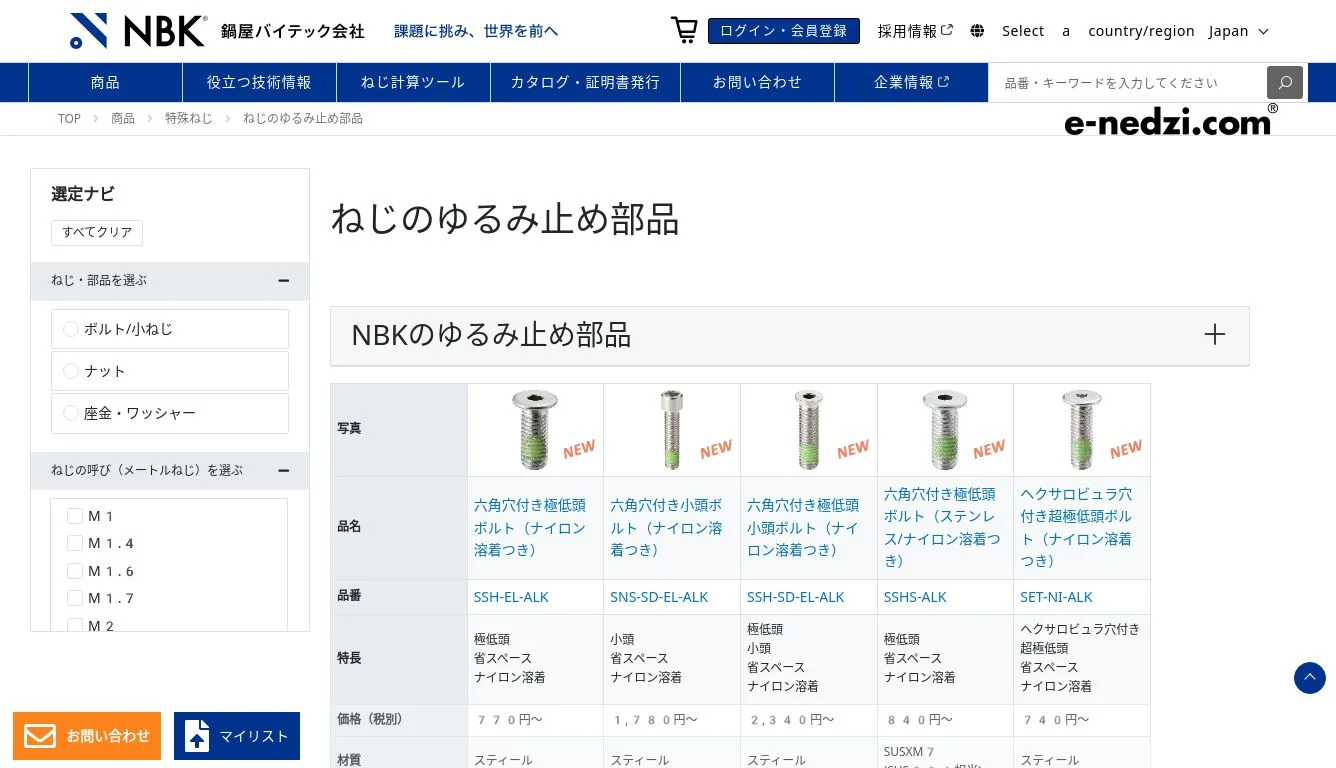Image resolution: width=1336 pixels, height=768 pixels.
Task: Collapse the ねじの呼び（メートルねじ）を選ぶ section
Action: pyautogui.click(x=284, y=470)
